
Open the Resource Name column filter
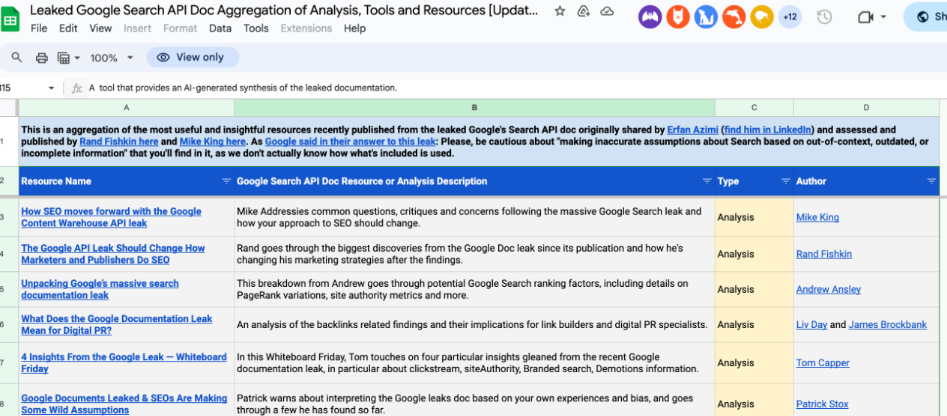coord(225,181)
